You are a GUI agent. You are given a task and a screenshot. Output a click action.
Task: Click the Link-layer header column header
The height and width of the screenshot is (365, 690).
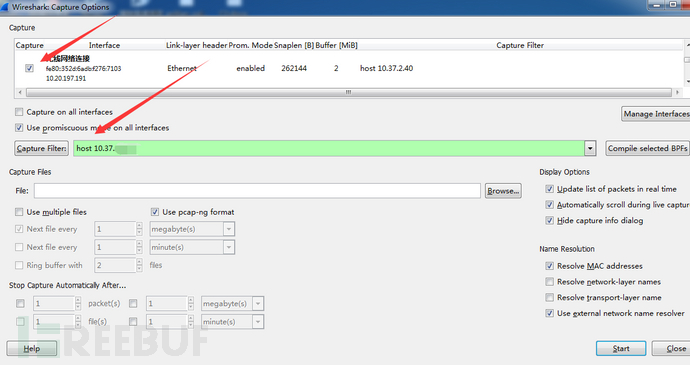[x=196, y=45]
